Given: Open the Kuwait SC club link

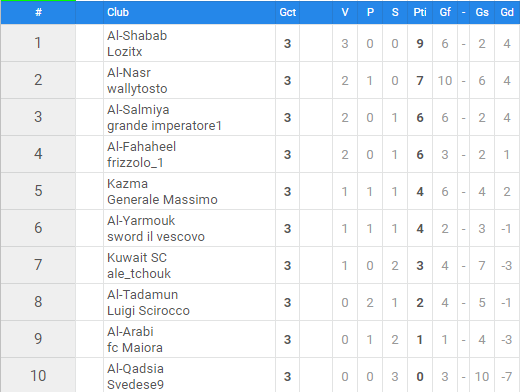Looking at the screenshot, I should (x=137, y=258).
